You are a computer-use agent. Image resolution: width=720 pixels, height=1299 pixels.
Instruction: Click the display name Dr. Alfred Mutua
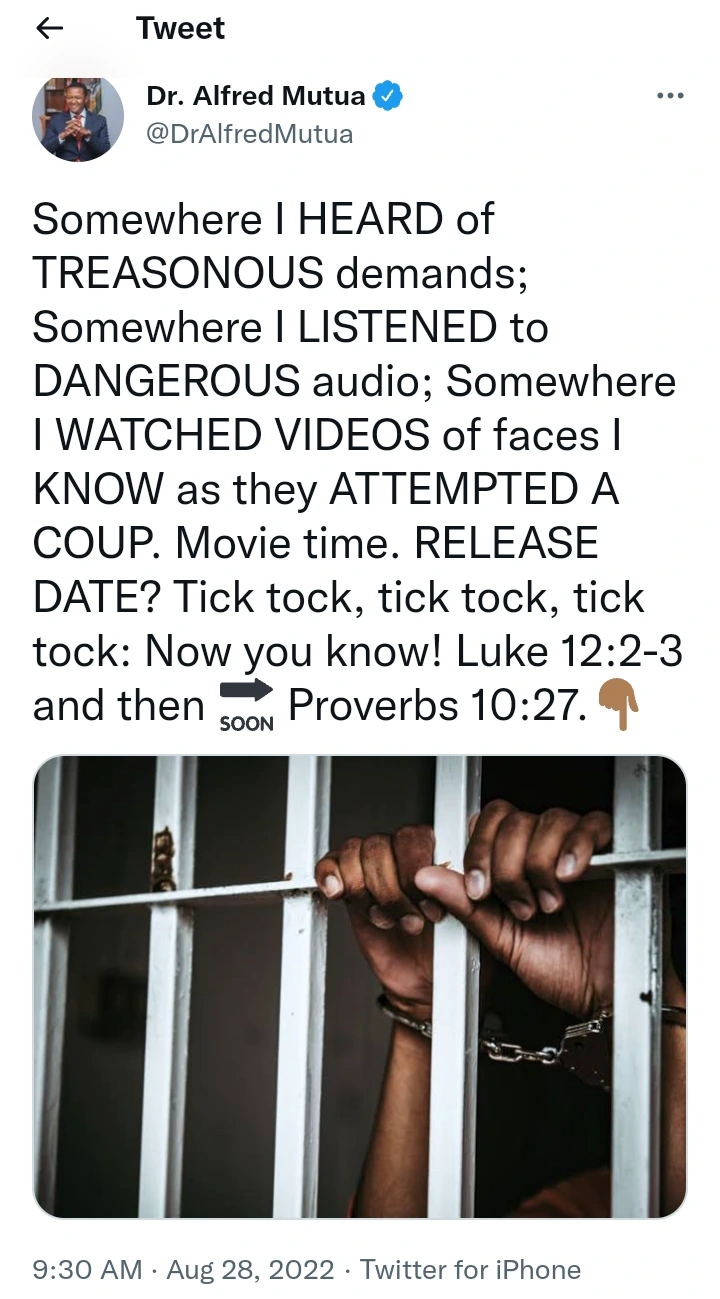coord(257,97)
